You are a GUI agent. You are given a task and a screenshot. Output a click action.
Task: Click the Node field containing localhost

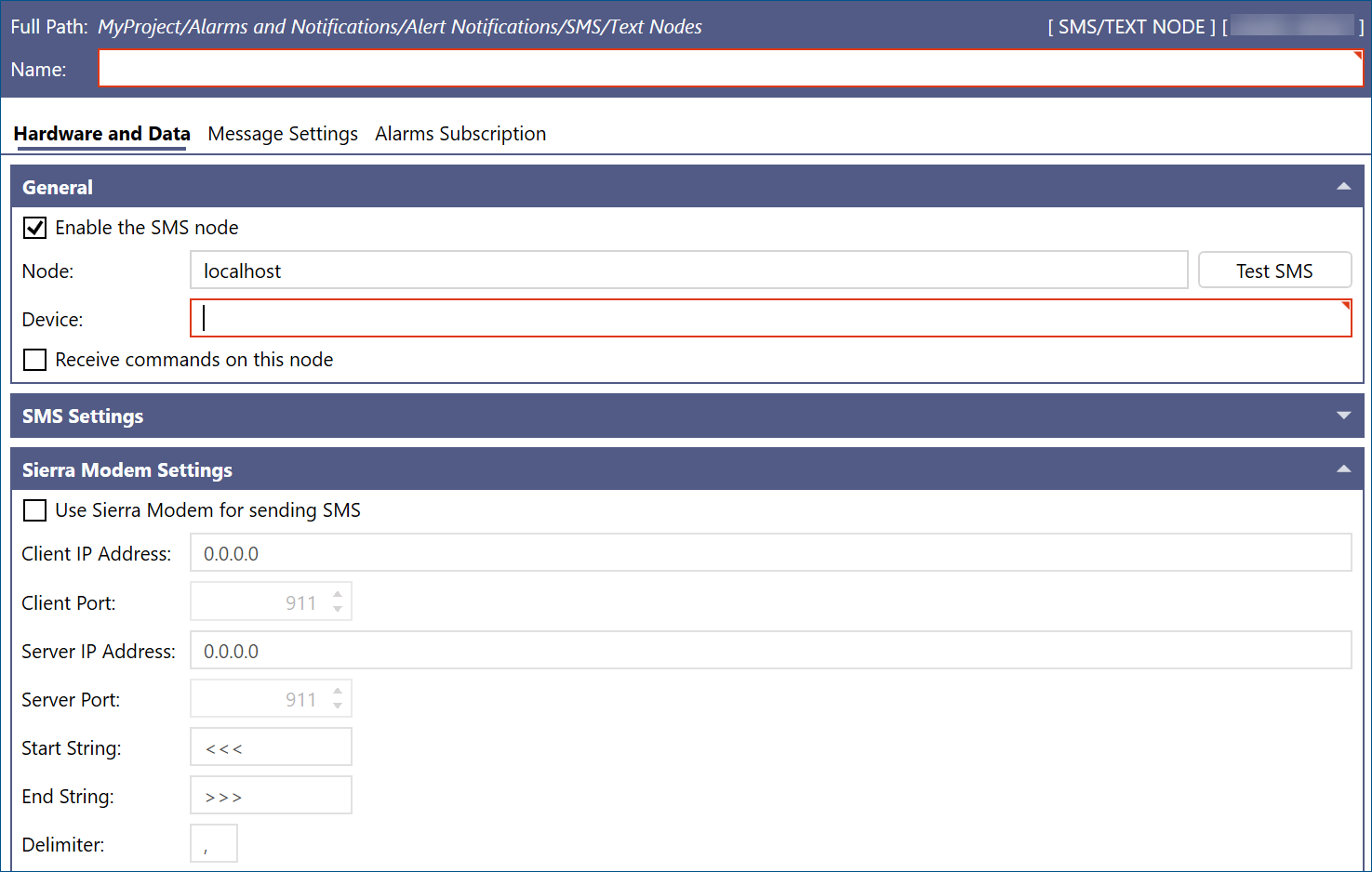coord(689,271)
